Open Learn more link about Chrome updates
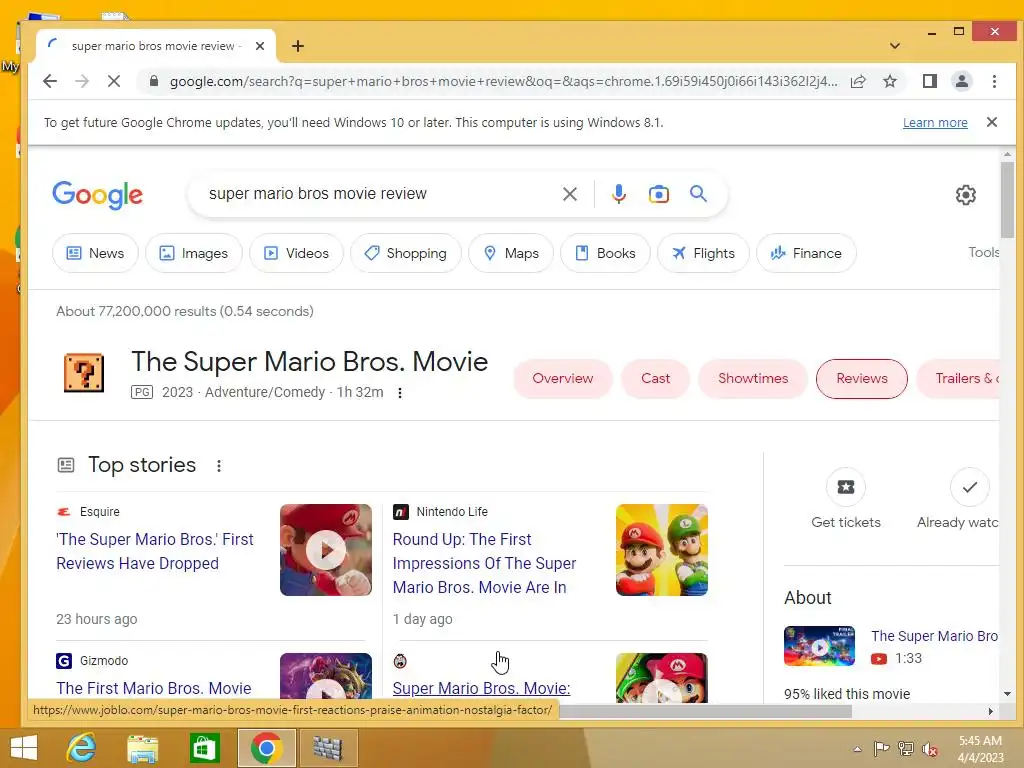This screenshot has width=1024, height=768. [x=935, y=123]
